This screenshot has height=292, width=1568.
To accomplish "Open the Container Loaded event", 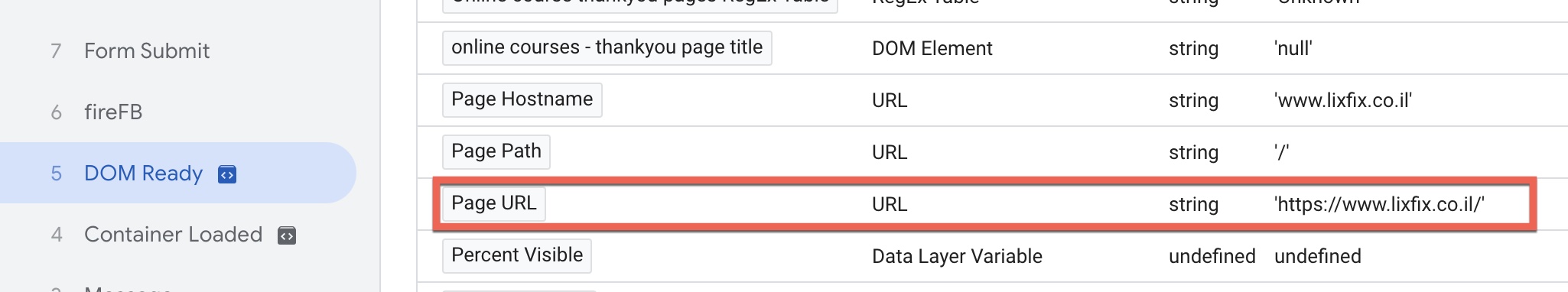I will pos(173,235).
